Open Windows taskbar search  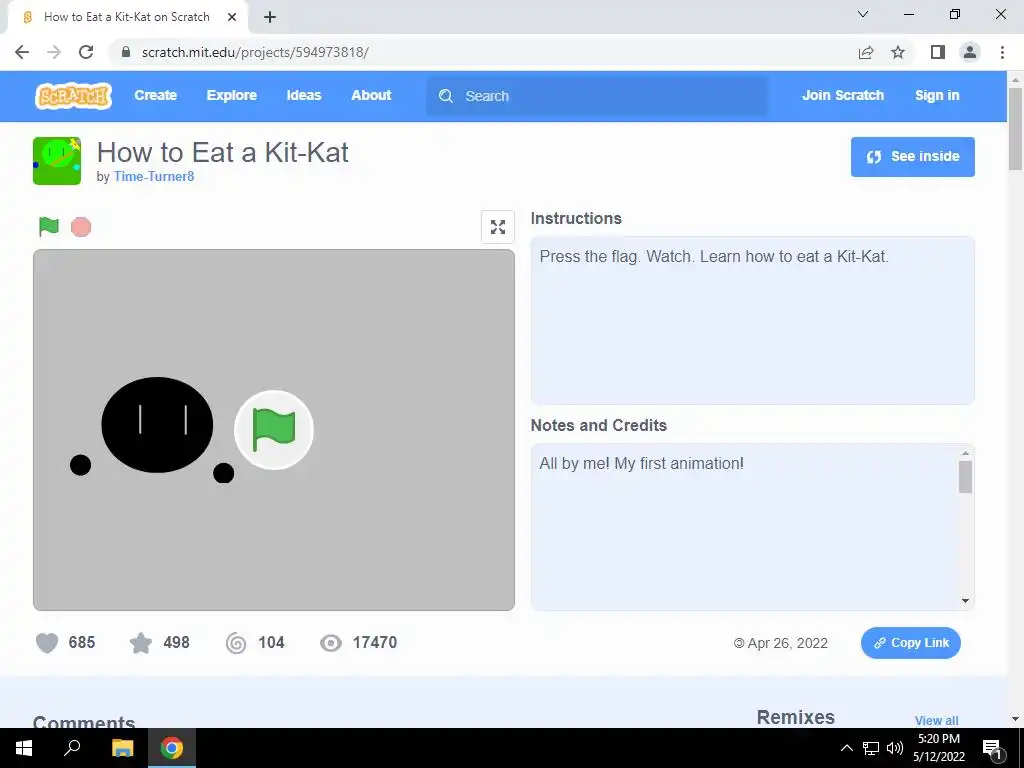[x=72, y=748]
